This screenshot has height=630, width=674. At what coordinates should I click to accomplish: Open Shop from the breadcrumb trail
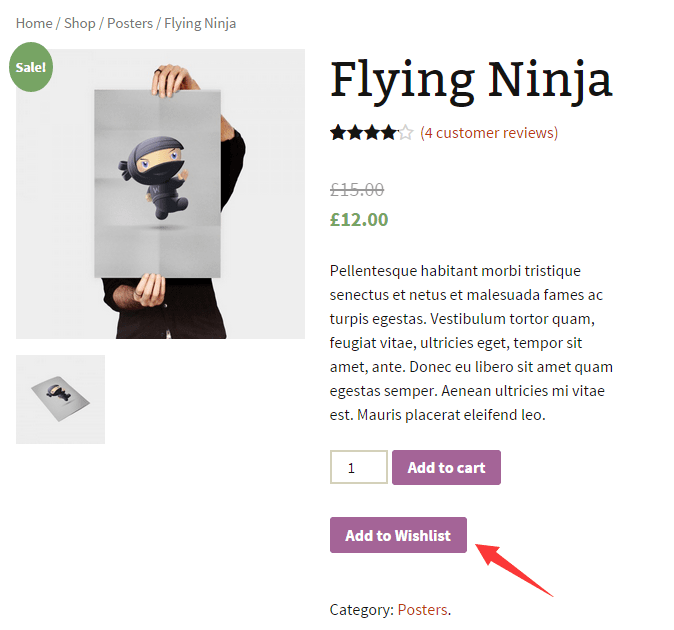point(80,23)
